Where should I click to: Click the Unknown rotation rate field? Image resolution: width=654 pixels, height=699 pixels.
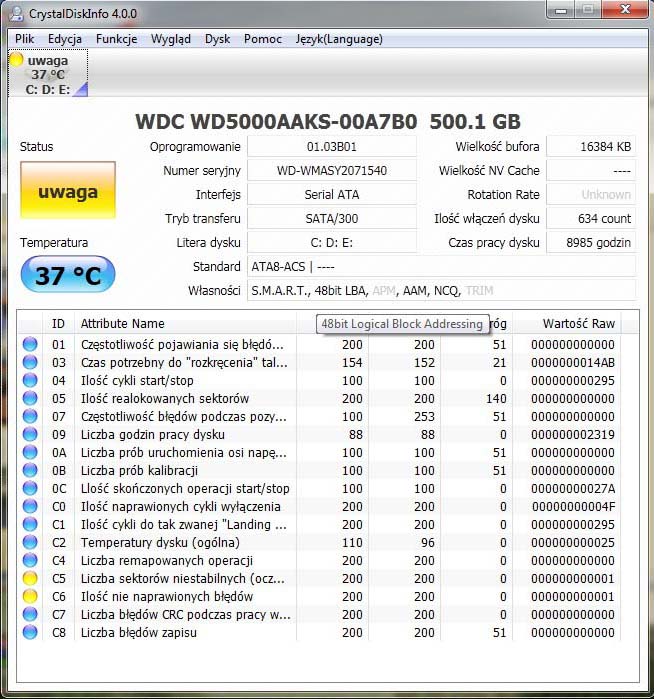click(591, 195)
